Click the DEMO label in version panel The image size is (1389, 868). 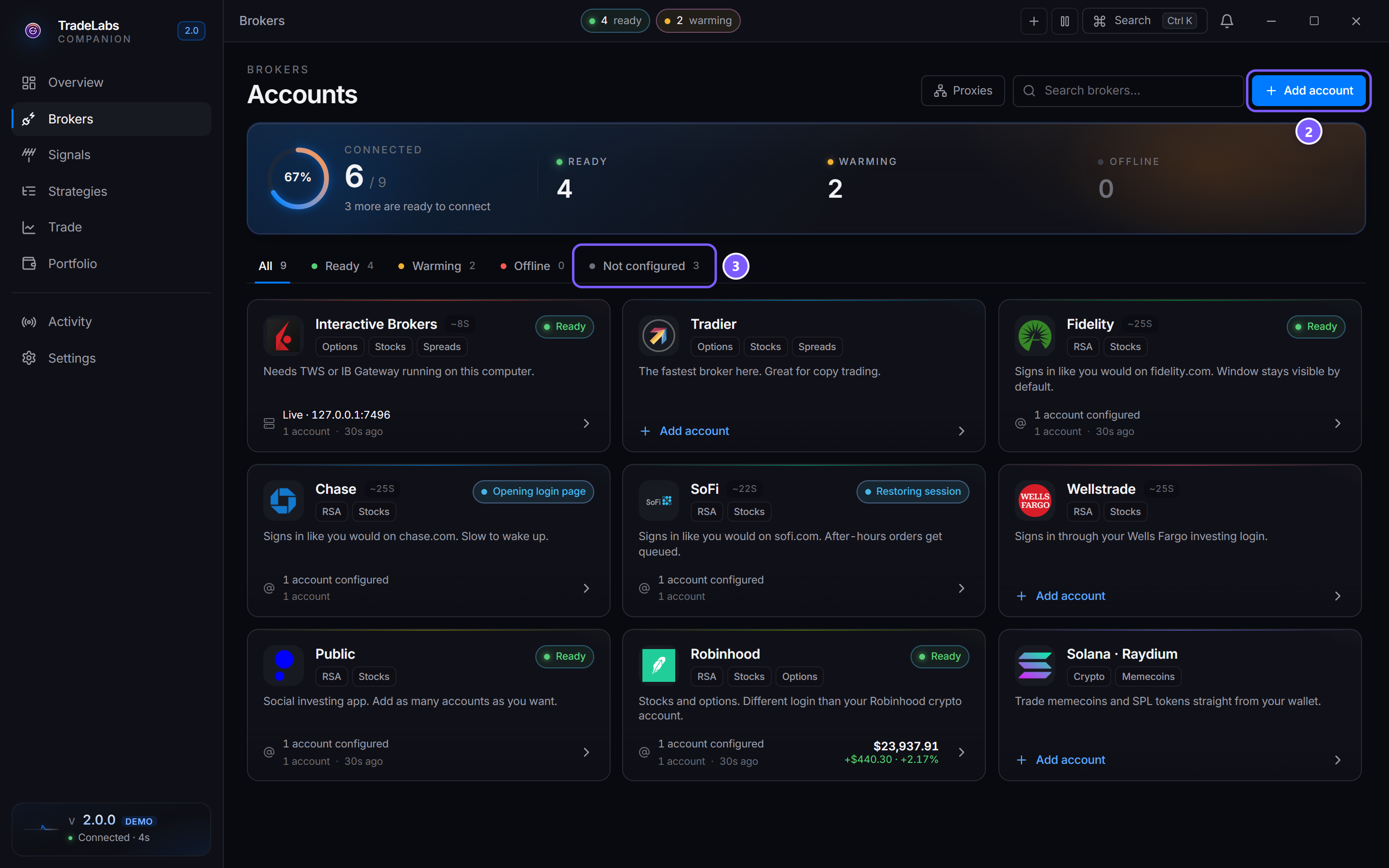(139, 821)
